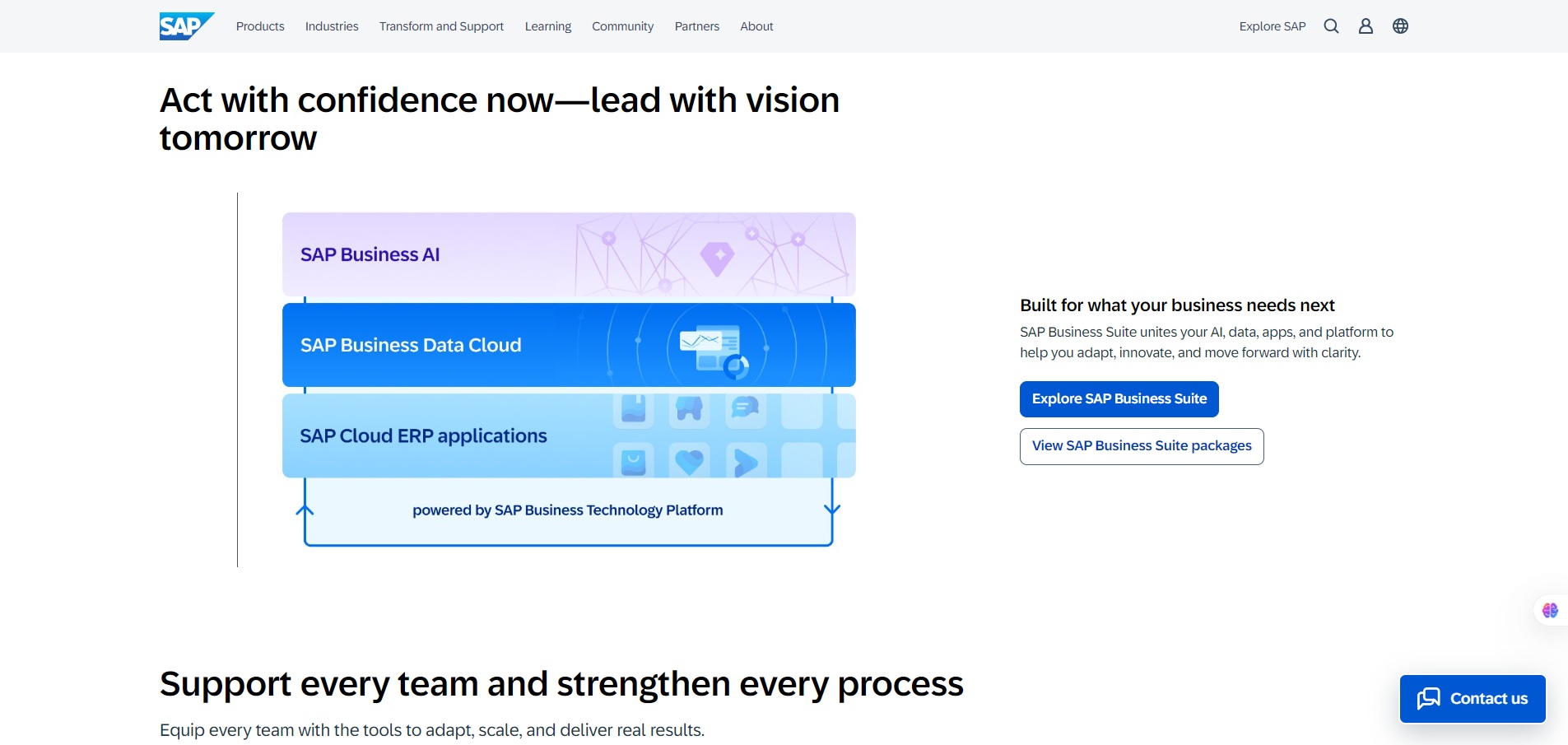Click the SAP logo
Image resolution: width=1568 pixels, height=745 pixels.
click(187, 26)
